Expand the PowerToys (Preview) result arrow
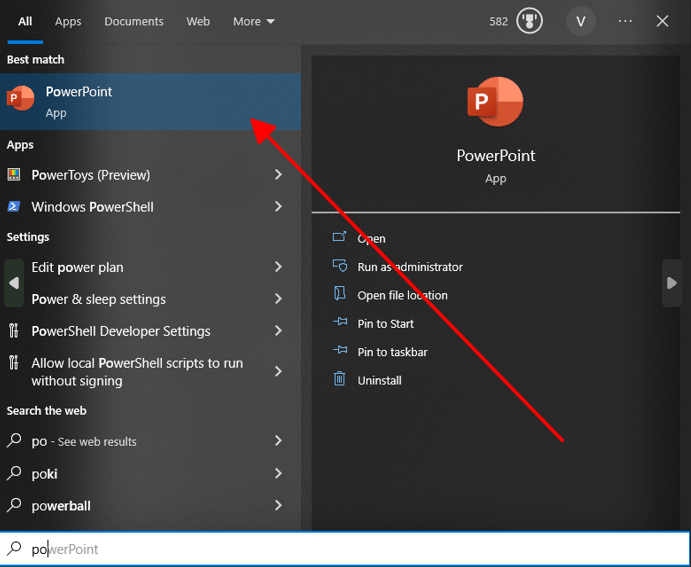Image resolution: width=691 pixels, height=567 pixels. [278, 175]
